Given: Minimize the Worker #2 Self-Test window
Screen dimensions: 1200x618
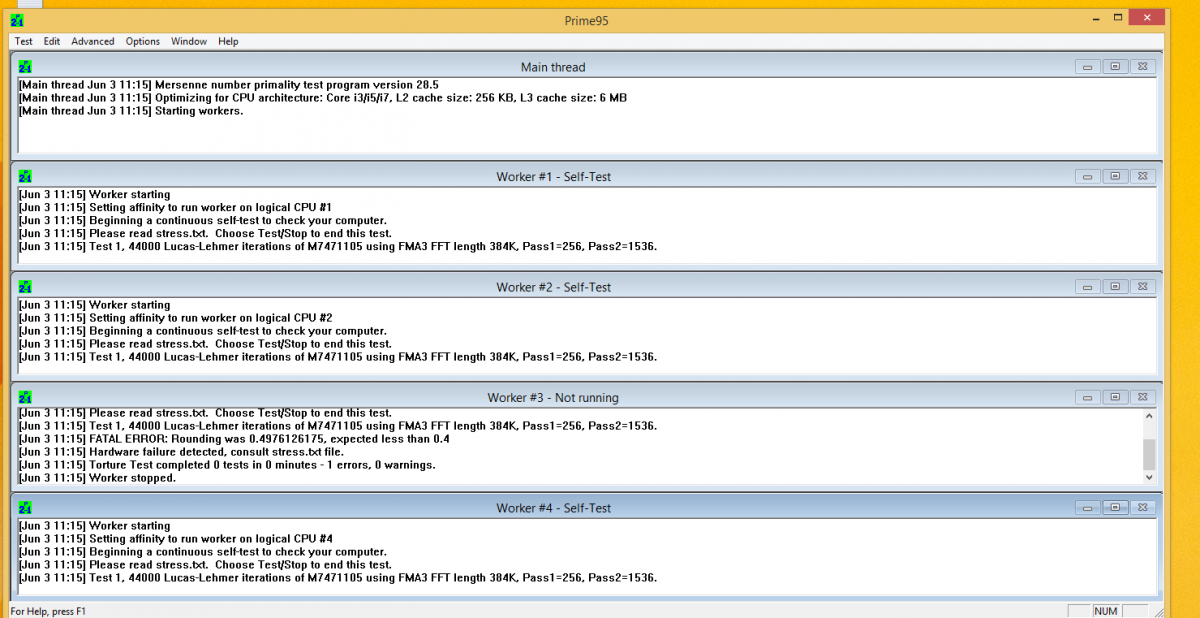Looking at the screenshot, I should pyautogui.click(x=1089, y=287).
